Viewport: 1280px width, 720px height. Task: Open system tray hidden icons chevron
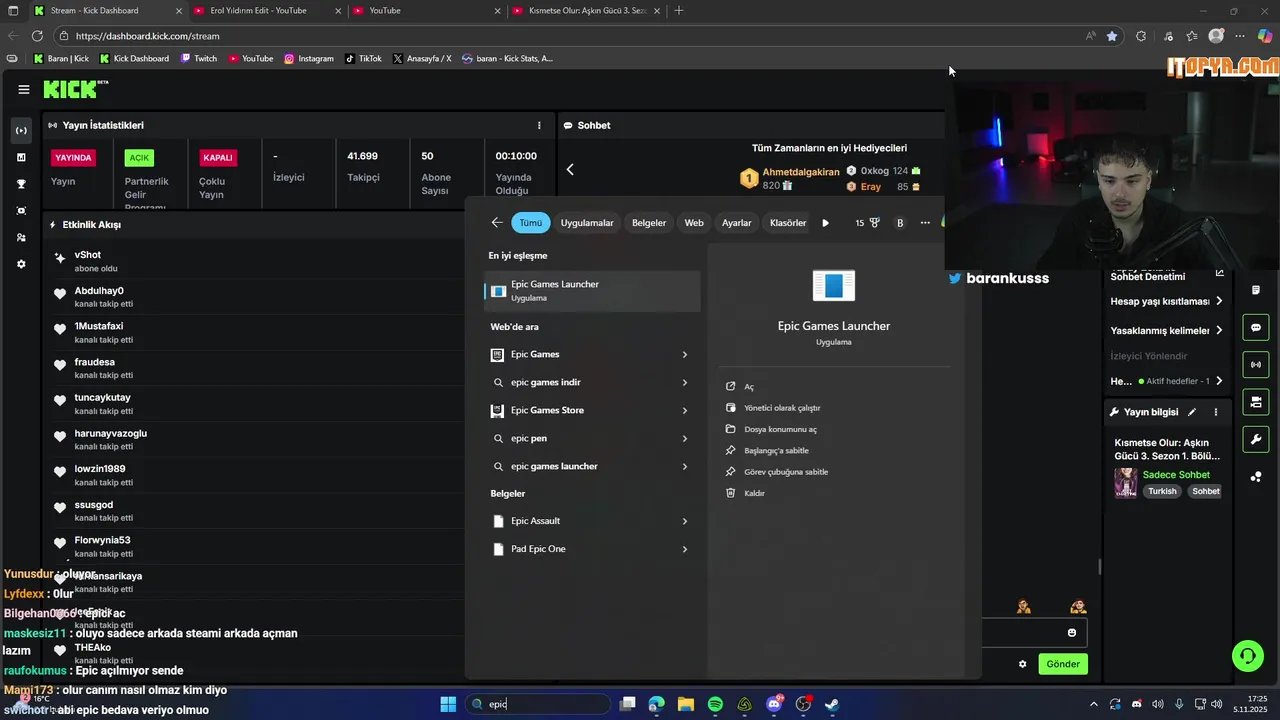coord(1093,704)
